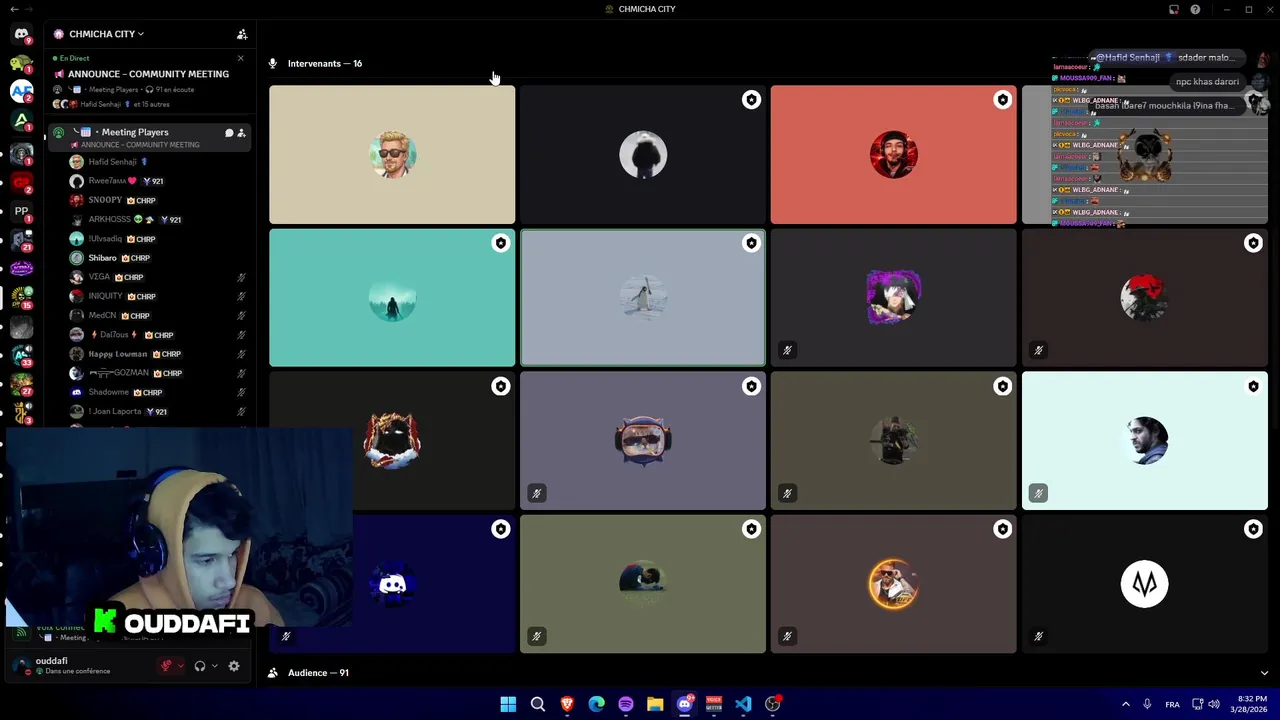Image resolution: width=1280 pixels, height=720 pixels.
Task: Select the blue Discord logo speaker tile
Action: [392, 584]
